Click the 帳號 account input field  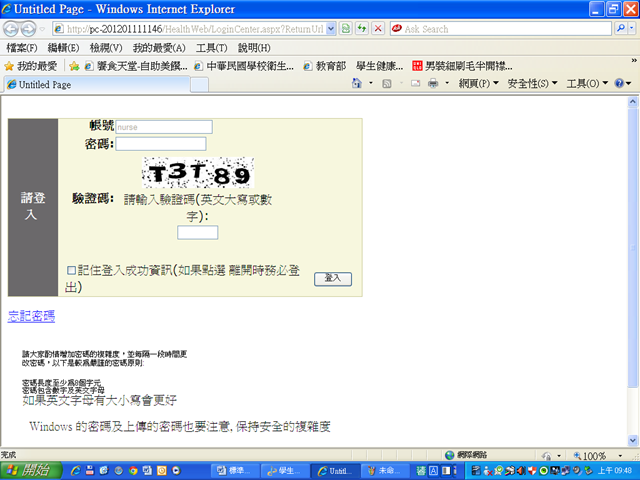click(164, 127)
